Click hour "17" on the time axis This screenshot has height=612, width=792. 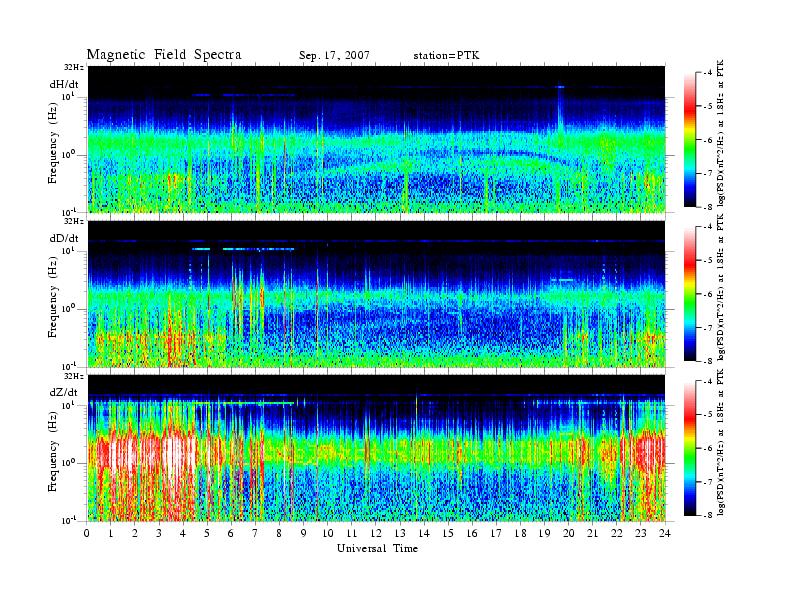[x=496, y=533]
